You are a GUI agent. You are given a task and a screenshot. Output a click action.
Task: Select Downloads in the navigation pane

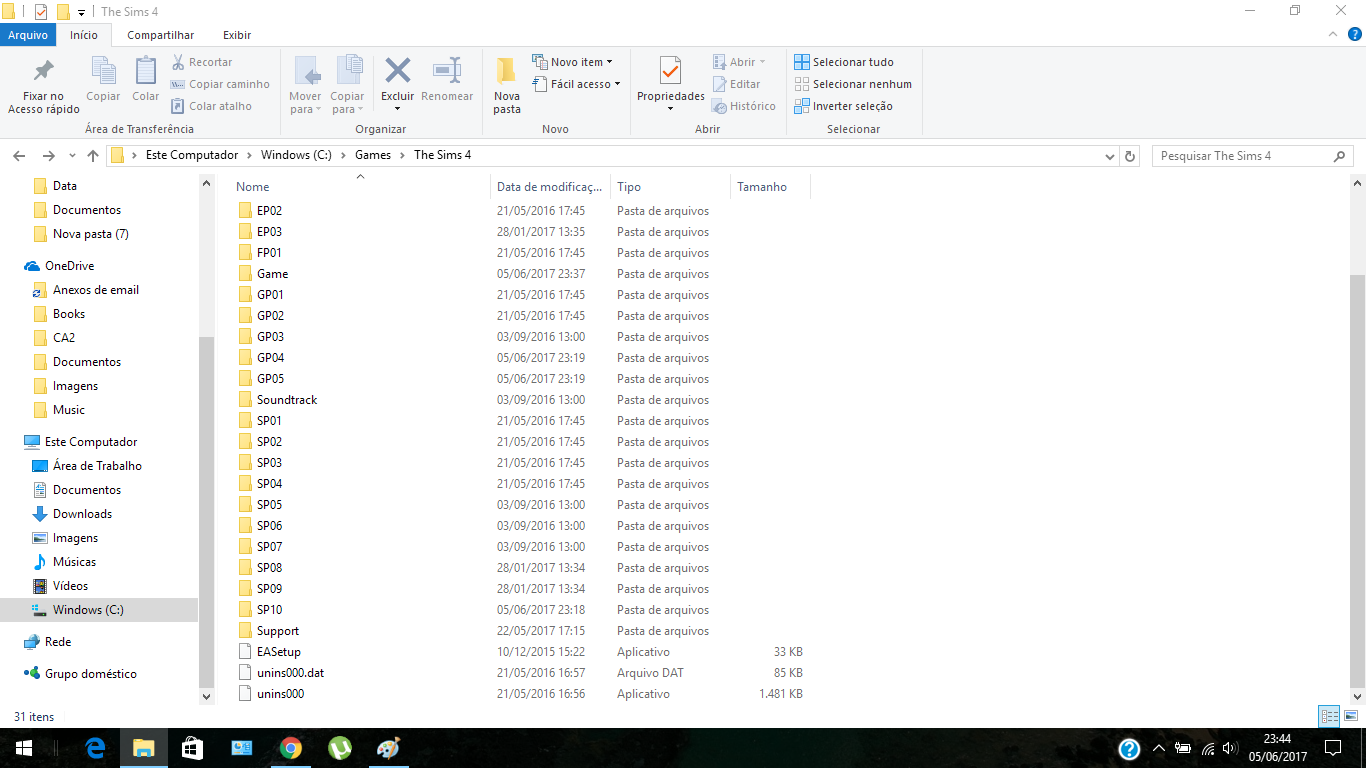click(82, 514)
